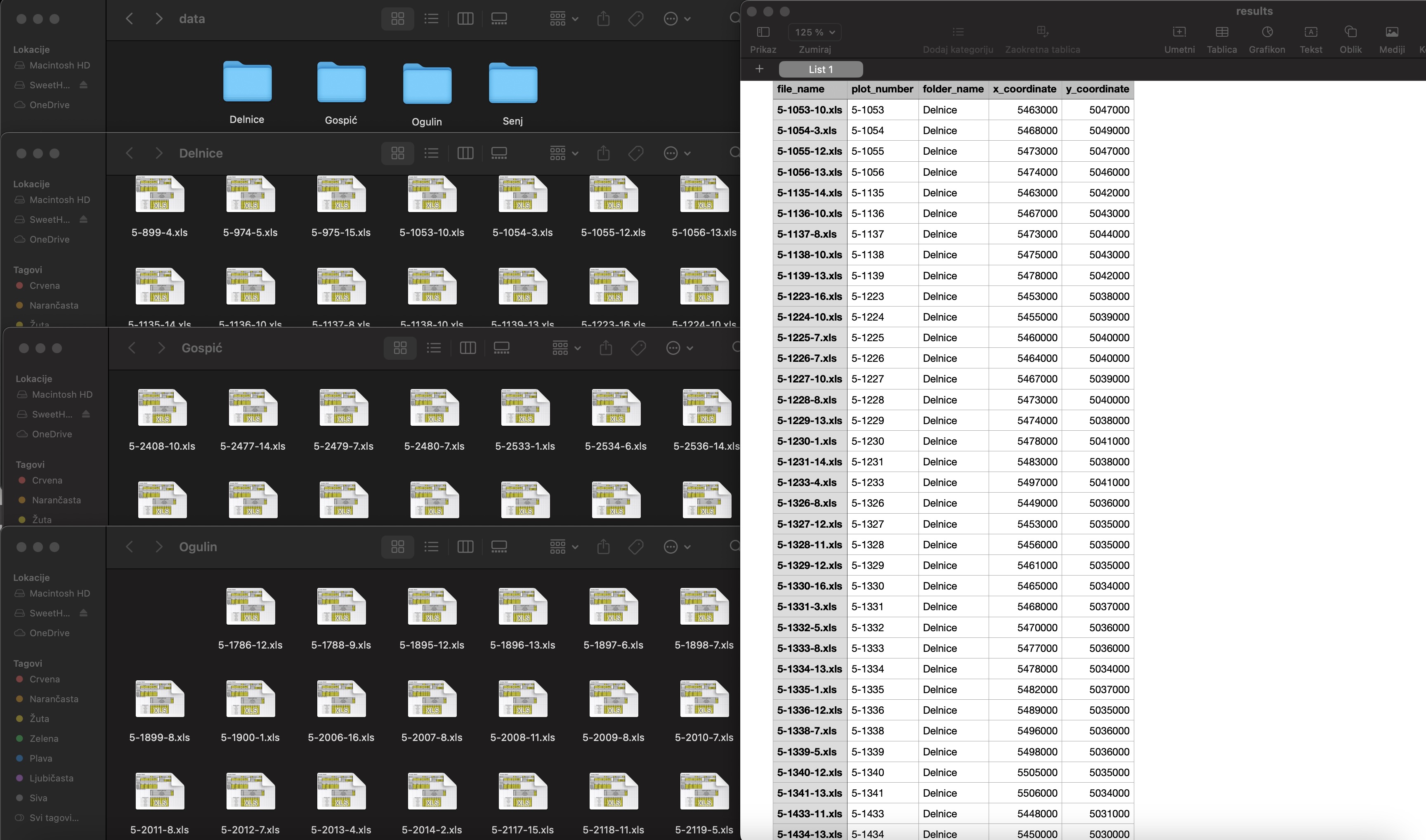Go forward in the Delnice window
1426x840 pixels.
[x=159, y=153]
